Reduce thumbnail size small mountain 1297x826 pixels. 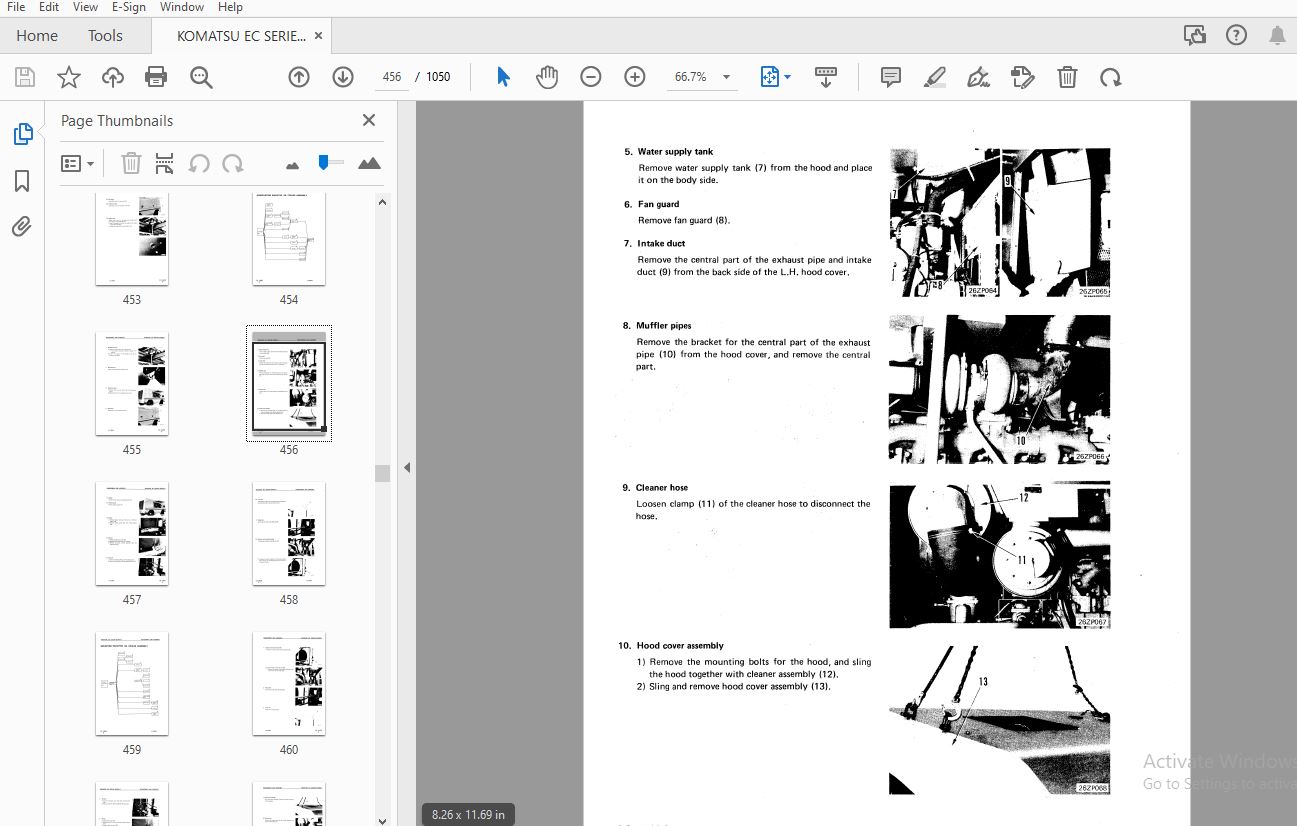click(x=292, y=164)
